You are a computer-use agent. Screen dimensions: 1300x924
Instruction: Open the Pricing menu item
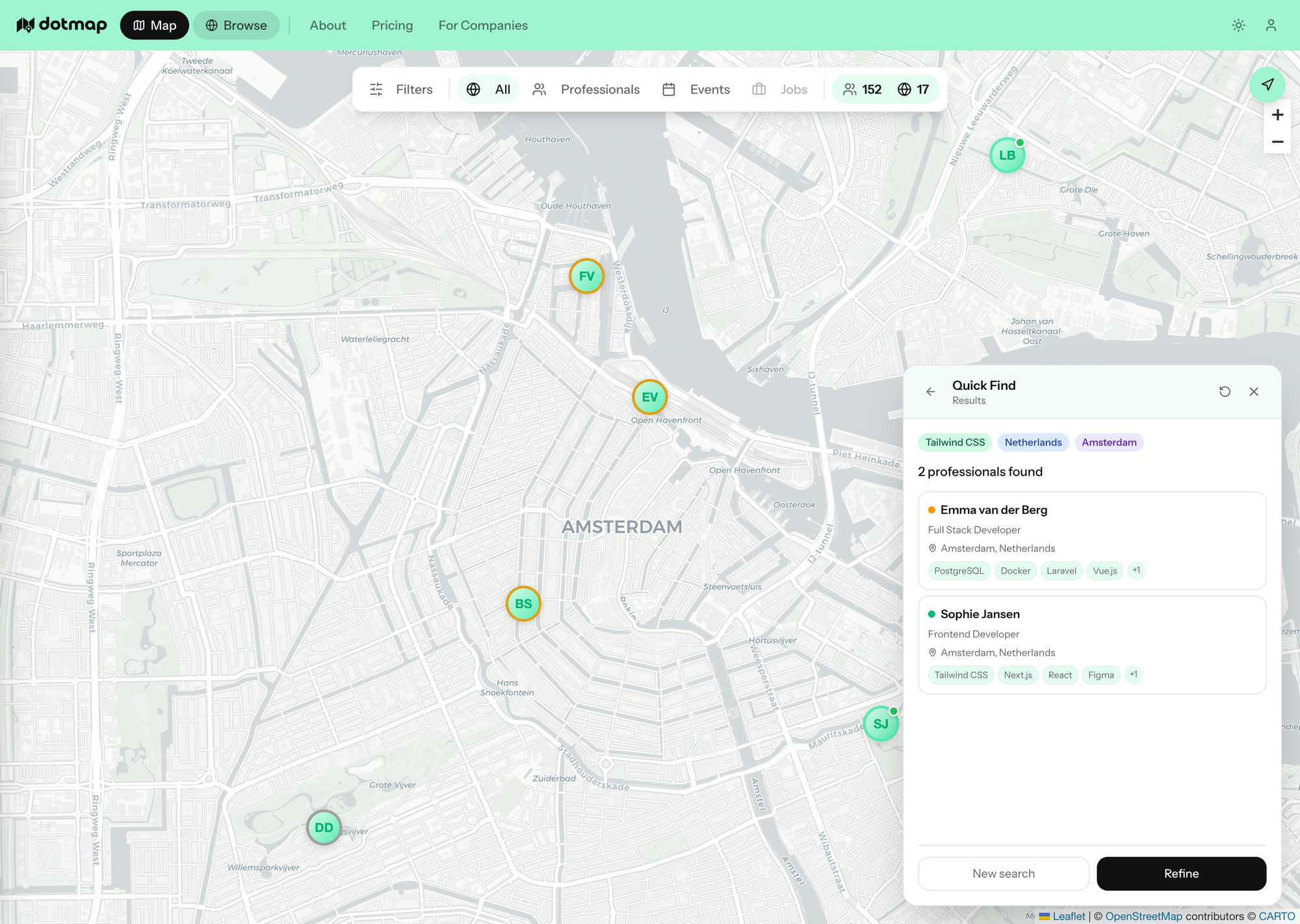click(392, 25)
